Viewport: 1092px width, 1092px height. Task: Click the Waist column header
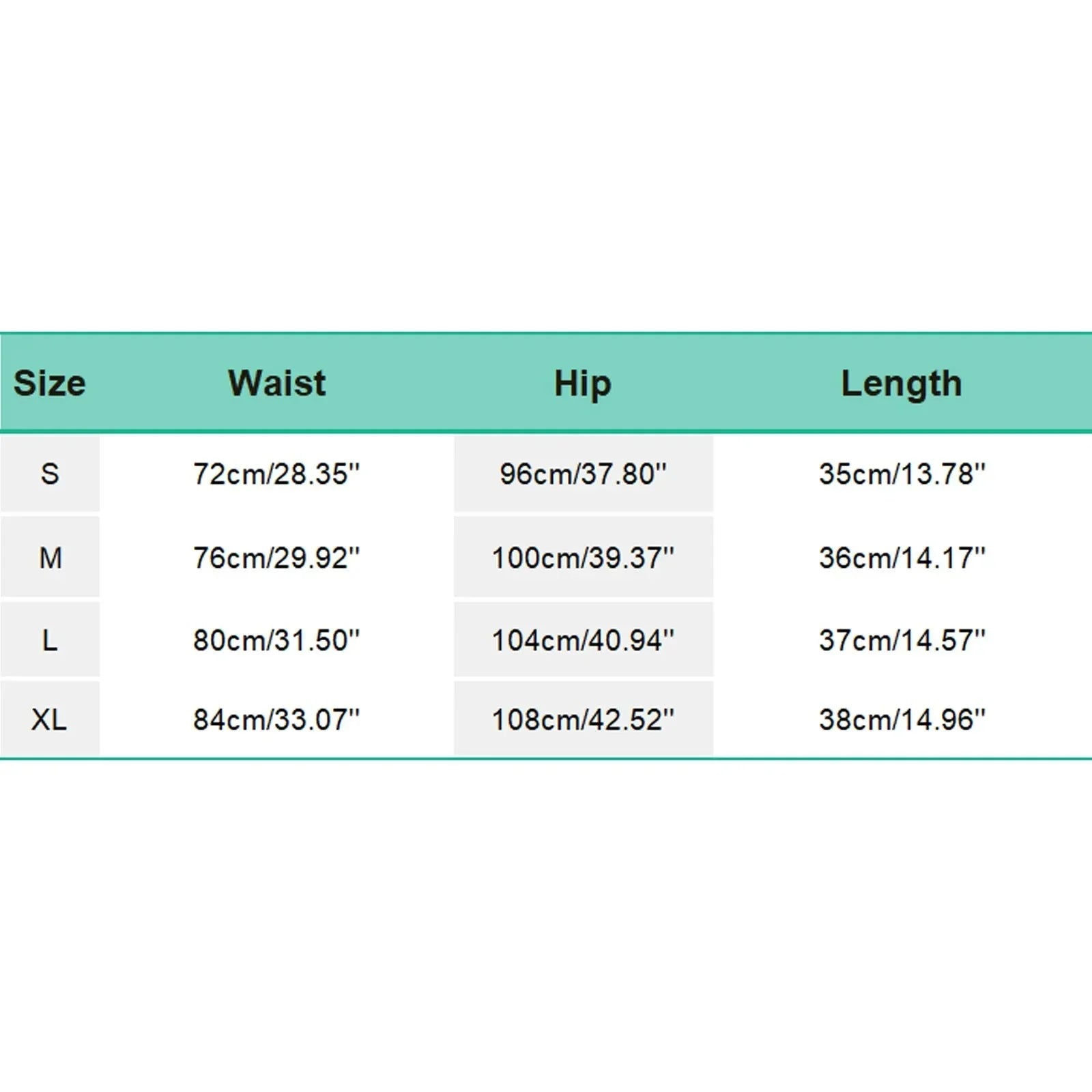pyautogui.click(x=276, y=383)
